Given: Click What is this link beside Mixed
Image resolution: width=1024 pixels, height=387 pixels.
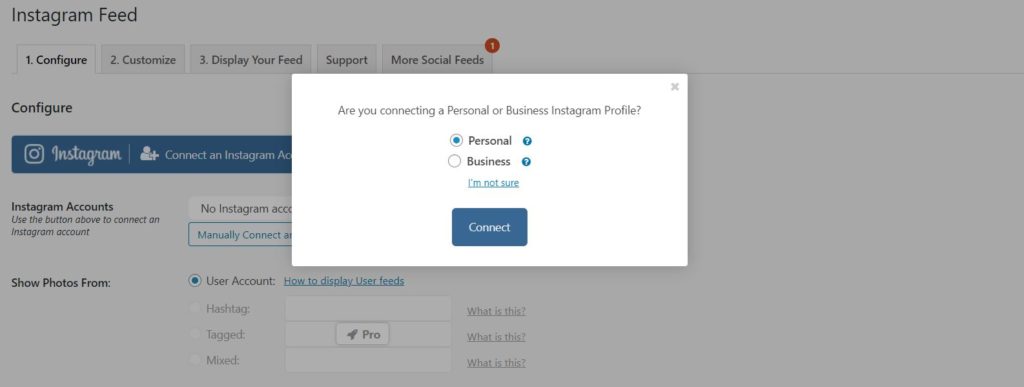Looking at the screenshot, I should [496, 363].
